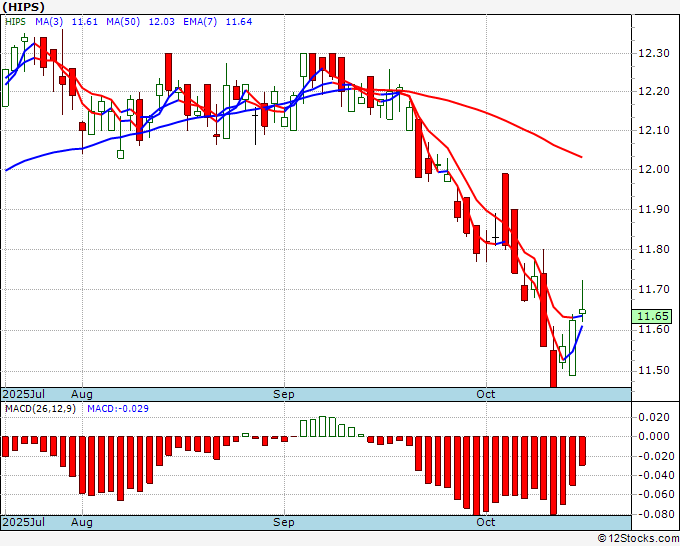
Task: Click the MA(50) legend label
Action: pos(123,22)
